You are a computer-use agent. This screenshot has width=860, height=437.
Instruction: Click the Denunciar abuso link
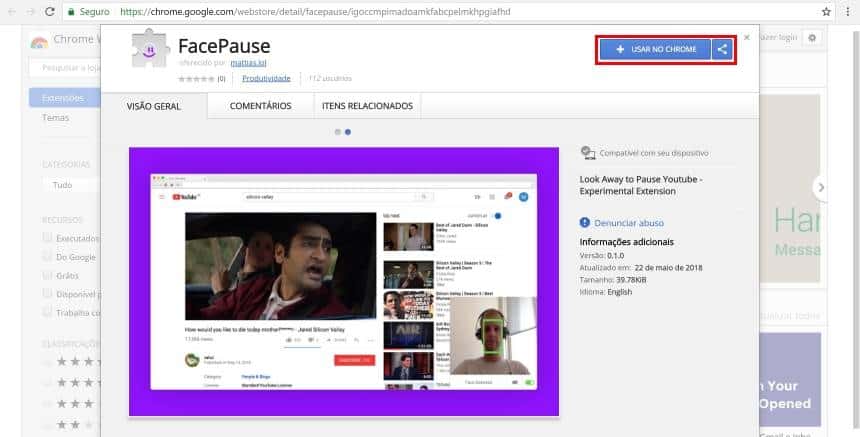tap(629, 223)
